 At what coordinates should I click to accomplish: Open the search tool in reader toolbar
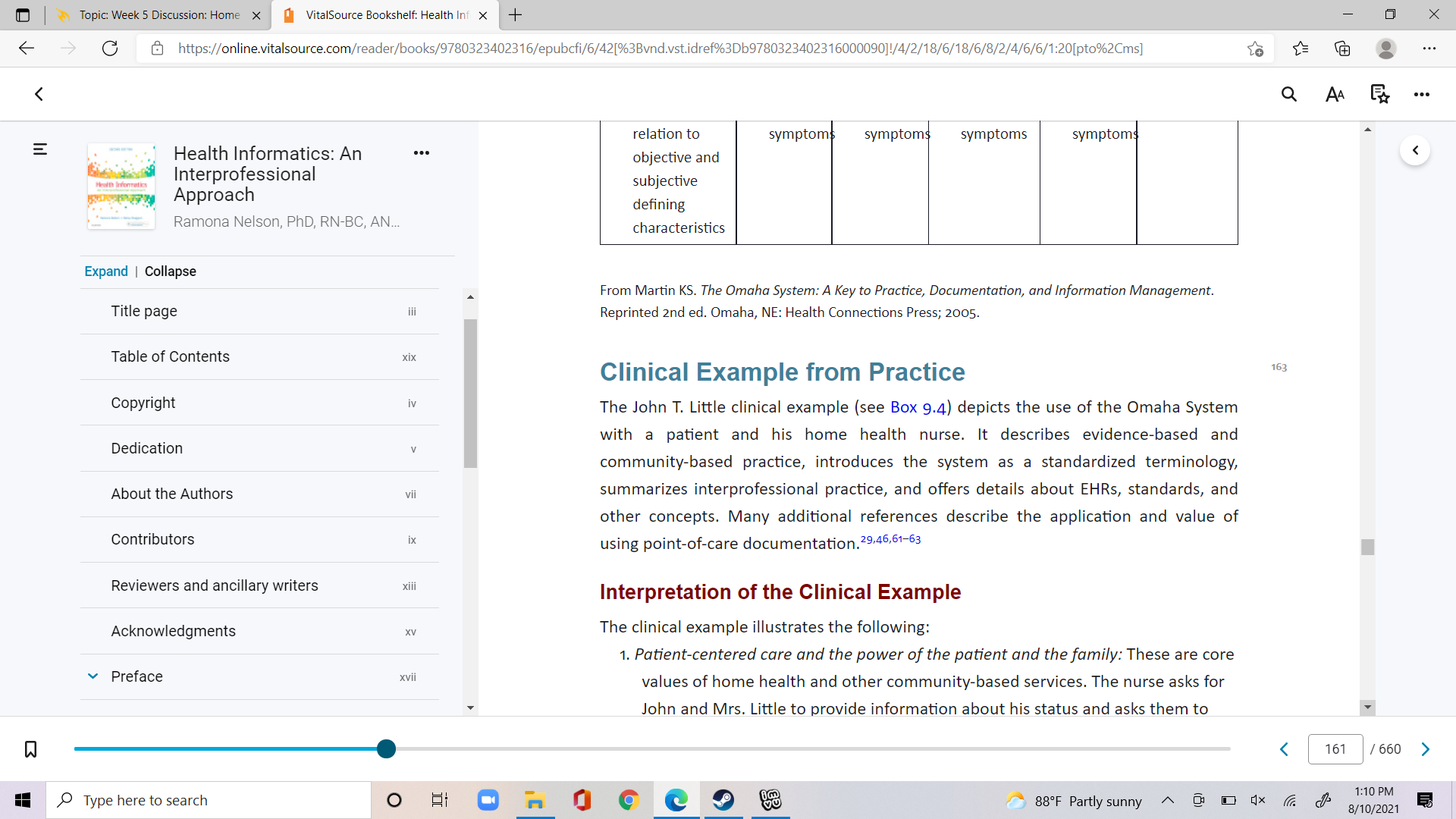pos(1288,94)
